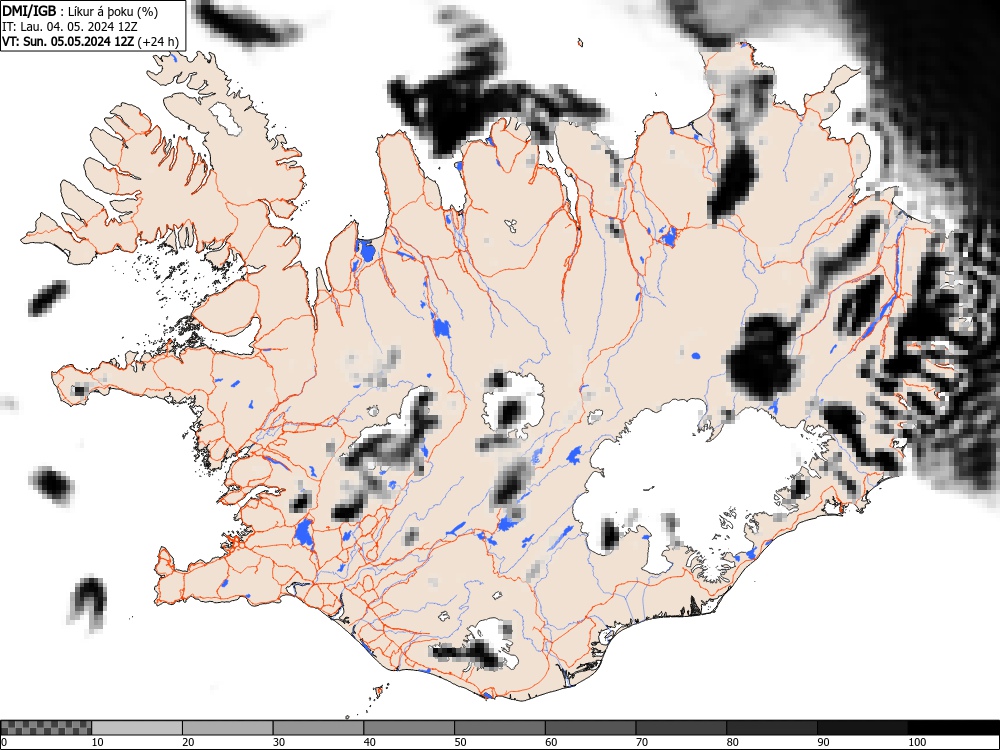Click the legend label 50
The width and height of the screenshot is (1000, 750).
(x=460, y=742)
